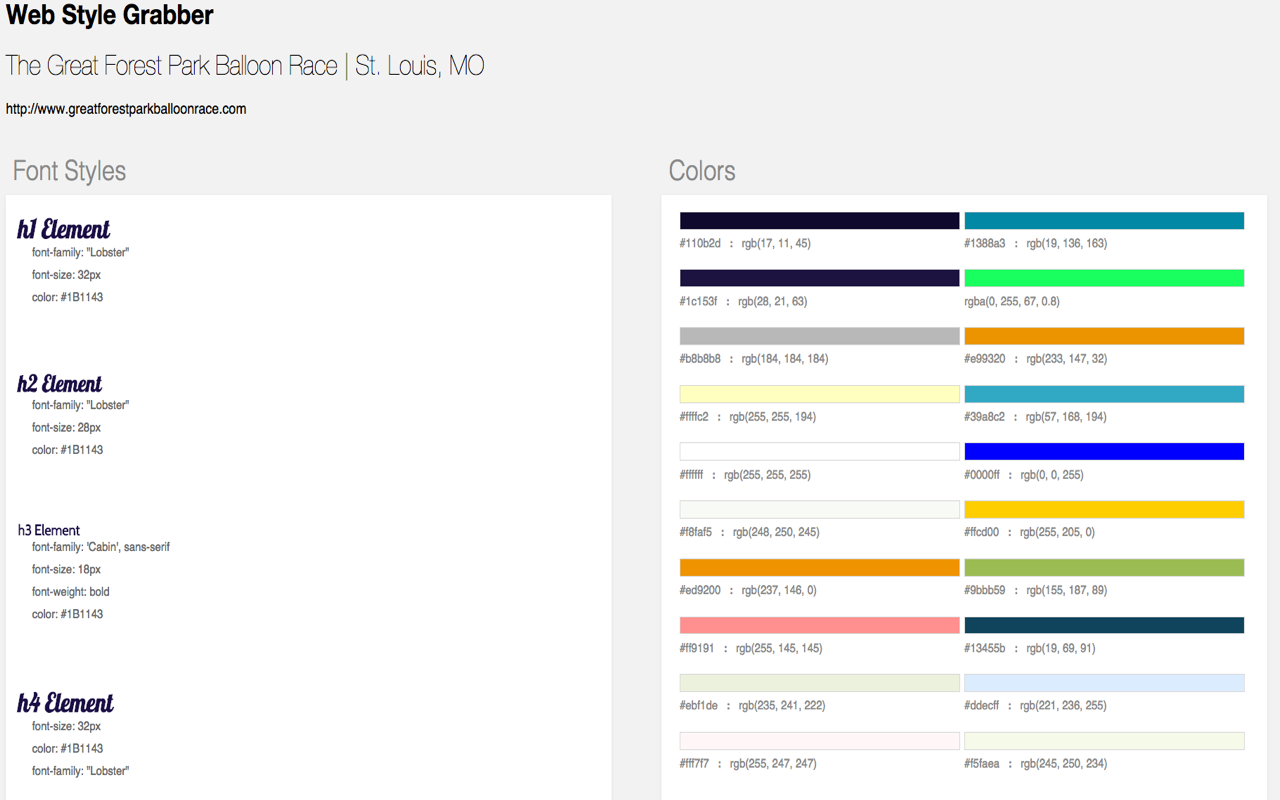Click the rgb(248, 250, 245) value
Viewport: 1280px width, 800px height.
click(777, 532)
